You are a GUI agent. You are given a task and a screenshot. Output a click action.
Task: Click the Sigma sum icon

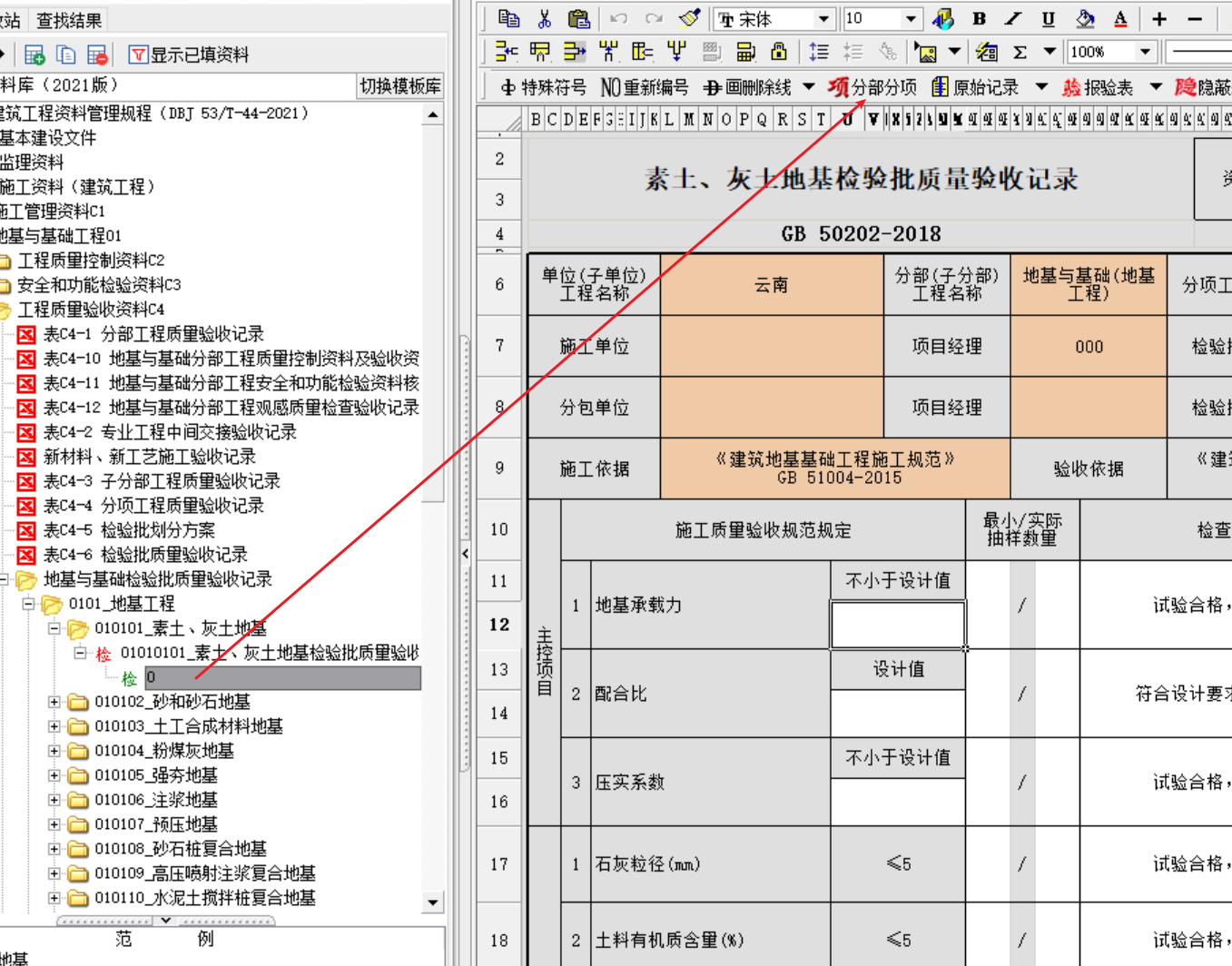pyautogui.click(x=1020, y=53)
